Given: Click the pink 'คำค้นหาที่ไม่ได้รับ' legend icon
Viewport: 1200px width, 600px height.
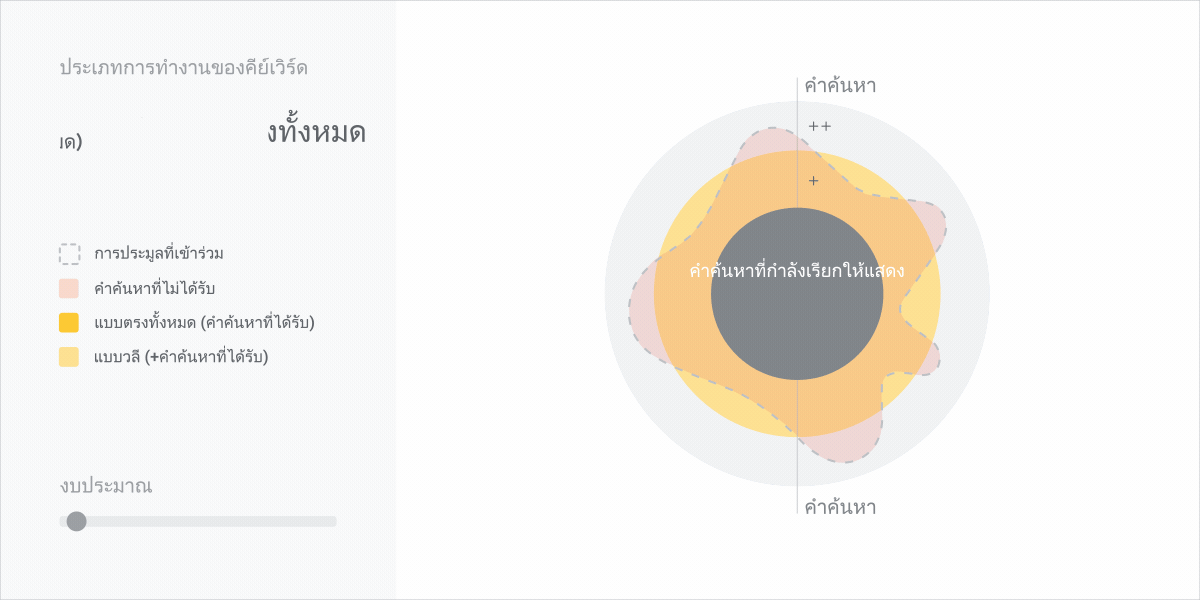Looking at the screenshot, I should 69,288.
